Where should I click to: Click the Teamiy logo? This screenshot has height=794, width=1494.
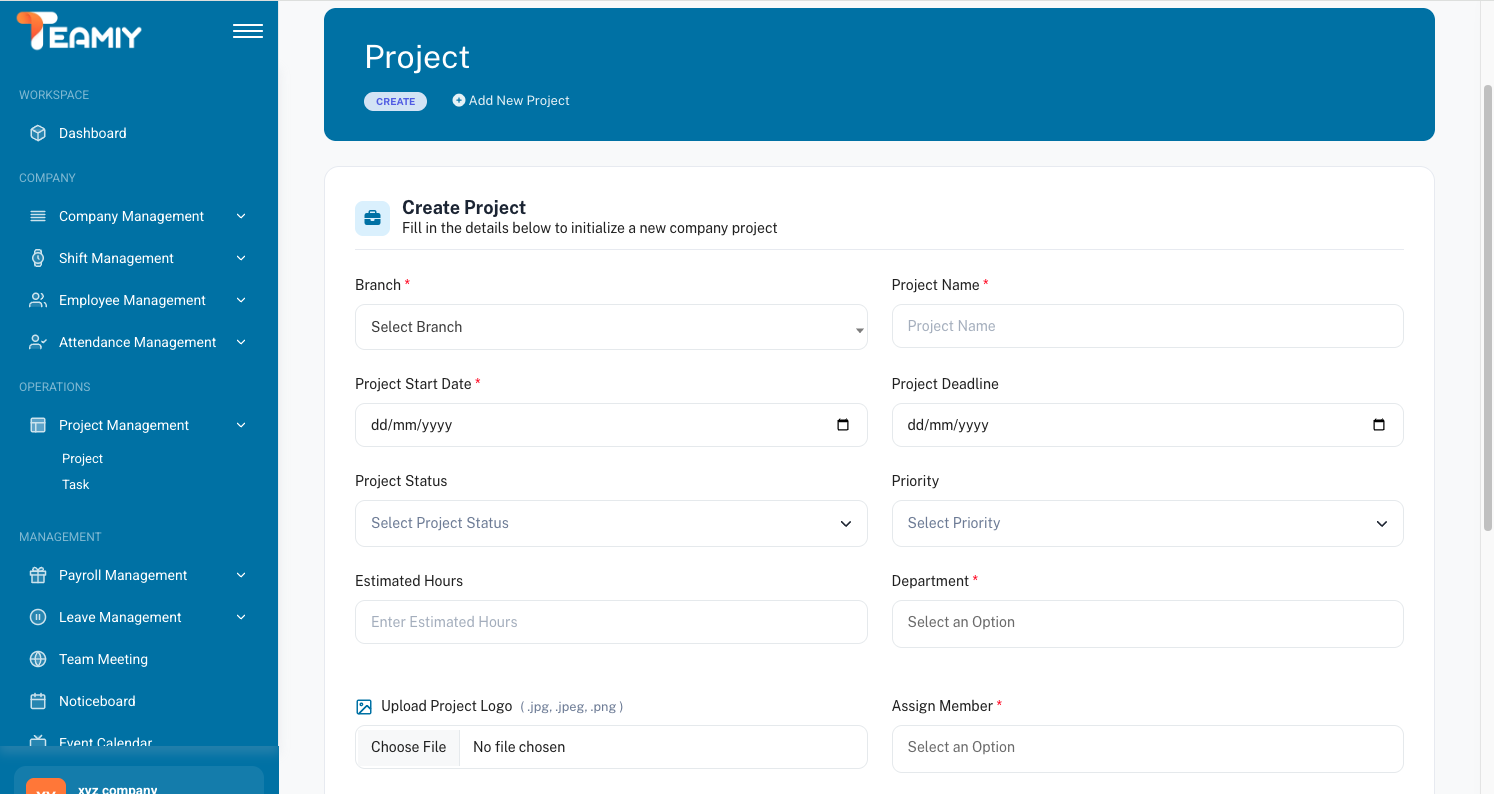pyautogui.click(x=80, y=32)
